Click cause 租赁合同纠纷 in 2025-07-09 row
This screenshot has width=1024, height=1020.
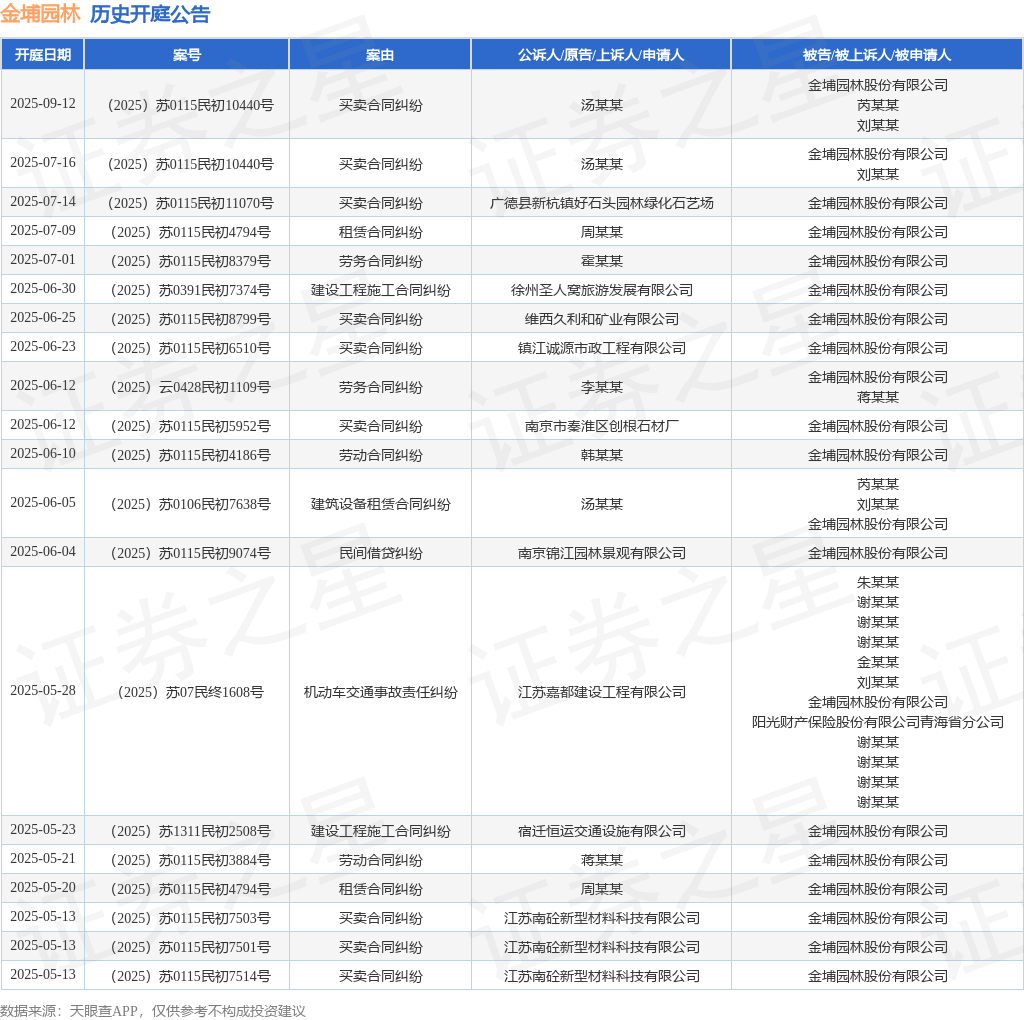380,232
